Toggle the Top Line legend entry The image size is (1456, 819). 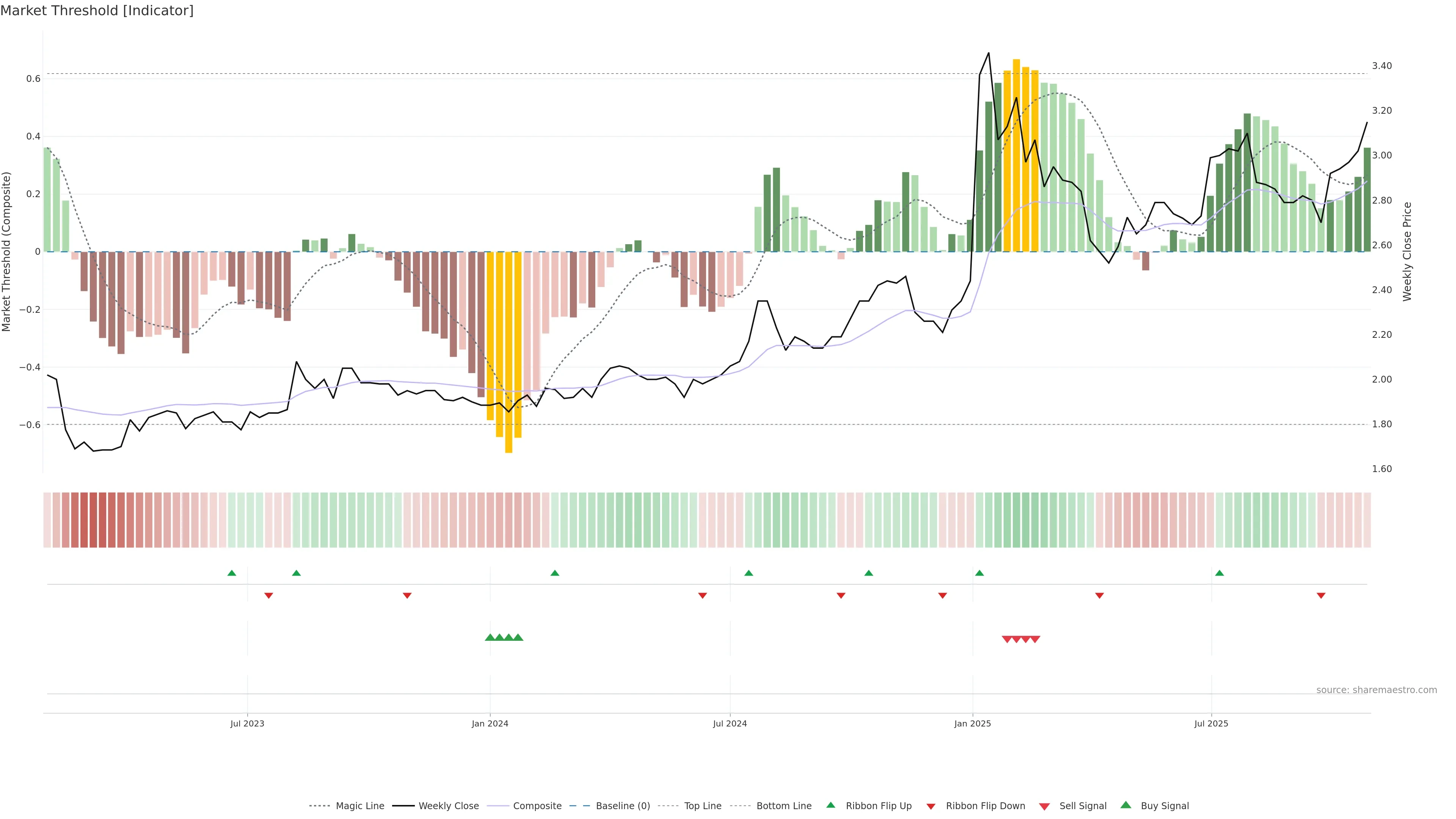(x=703, y=806)
